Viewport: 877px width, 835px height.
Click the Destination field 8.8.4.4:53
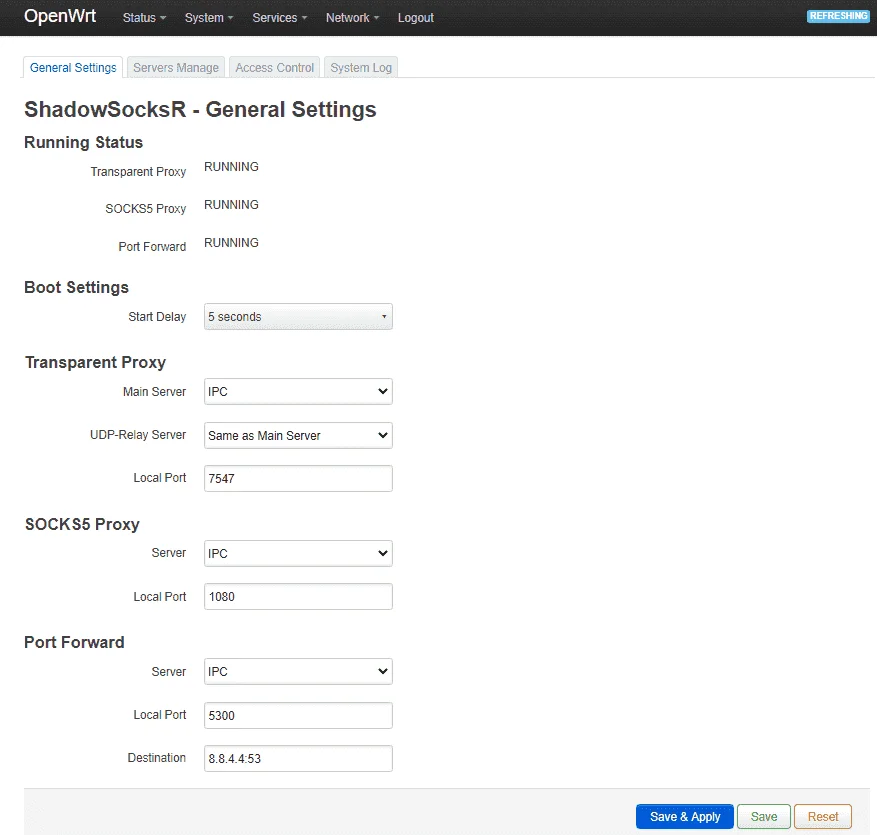[298, 758]
